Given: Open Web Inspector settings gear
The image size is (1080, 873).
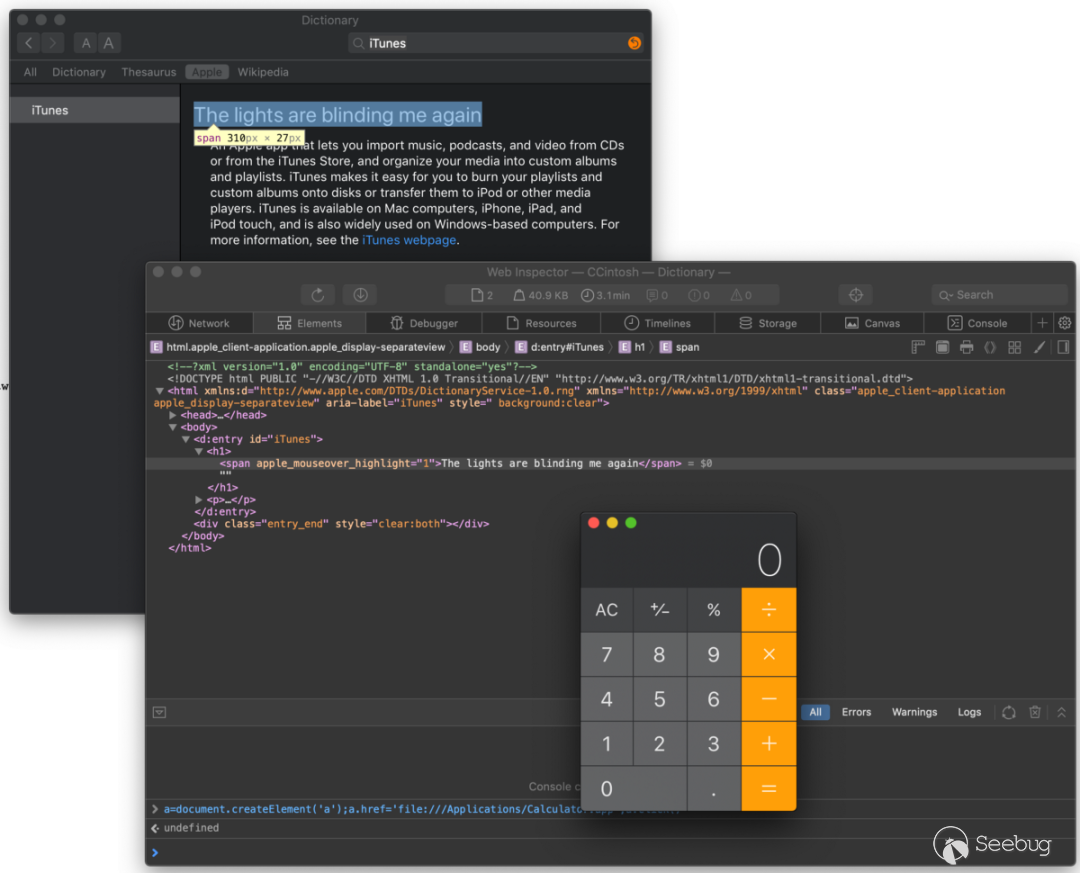Looking at the screenshot, I should click(x=1065, y=323).
